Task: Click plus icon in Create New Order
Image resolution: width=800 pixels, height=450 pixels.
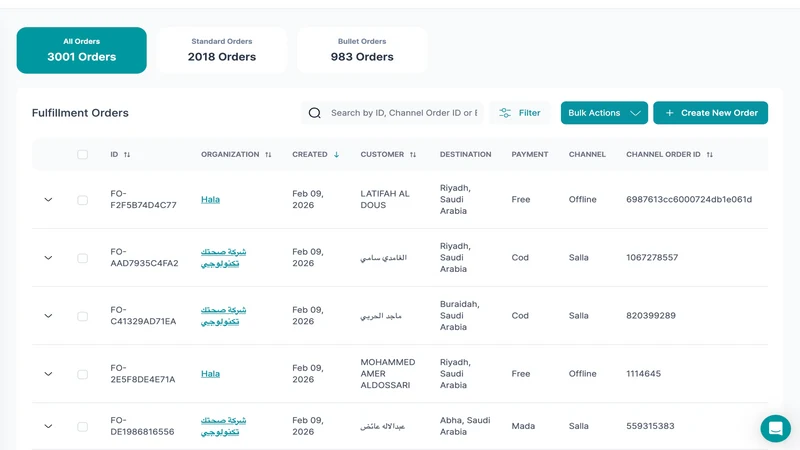Action: coord(669,113)
